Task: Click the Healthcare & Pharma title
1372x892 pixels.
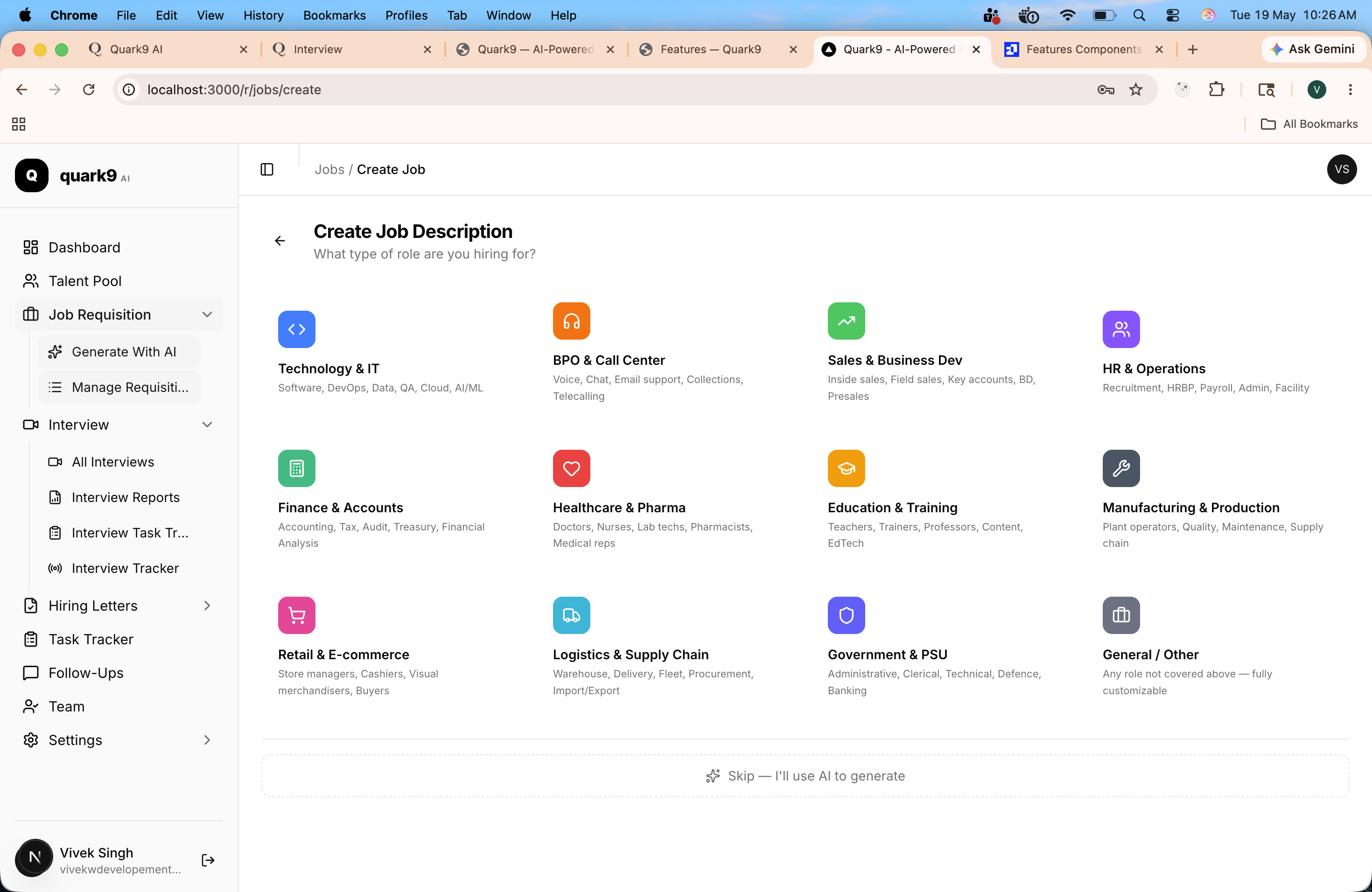Action: coord(619,508)
